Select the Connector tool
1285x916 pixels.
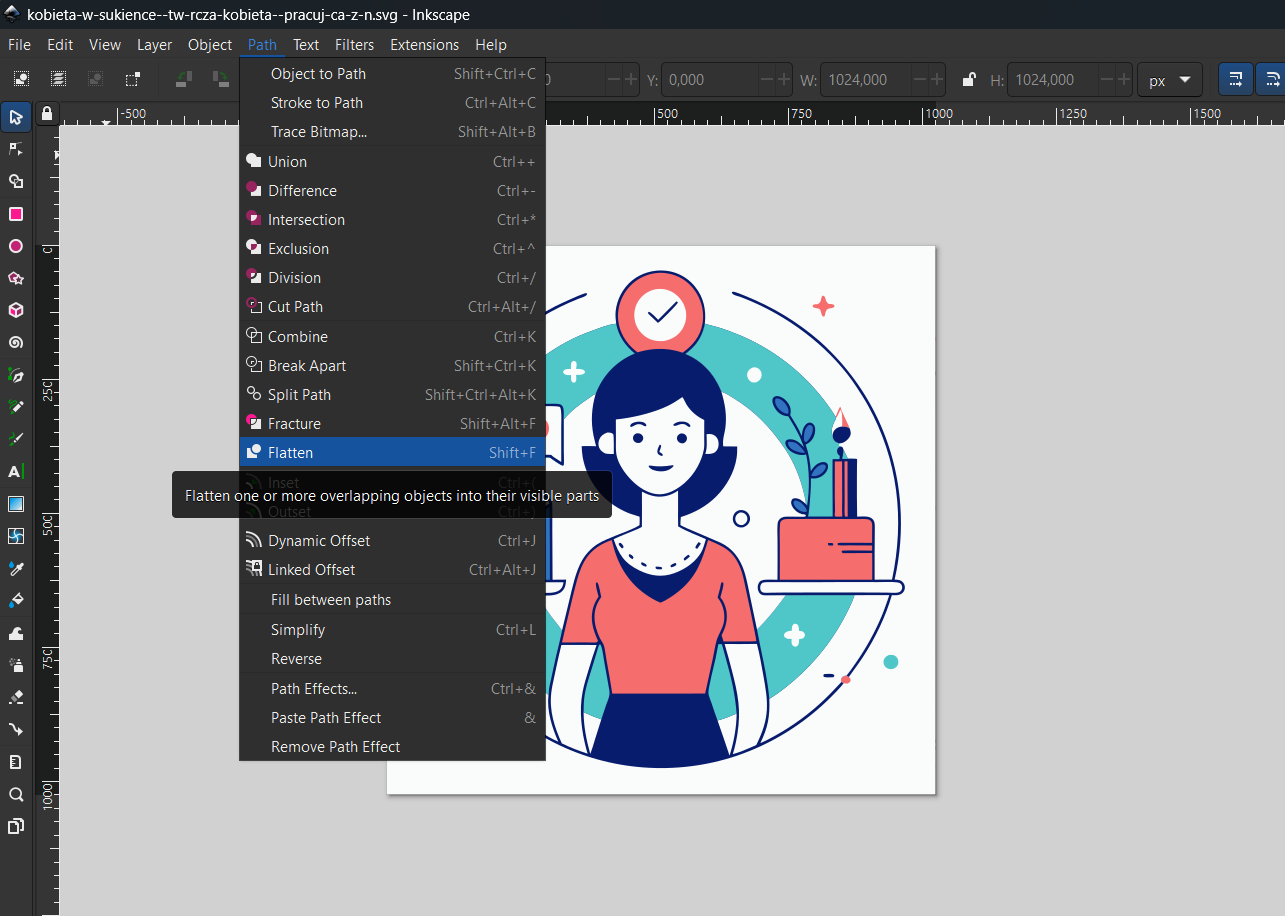16,729
